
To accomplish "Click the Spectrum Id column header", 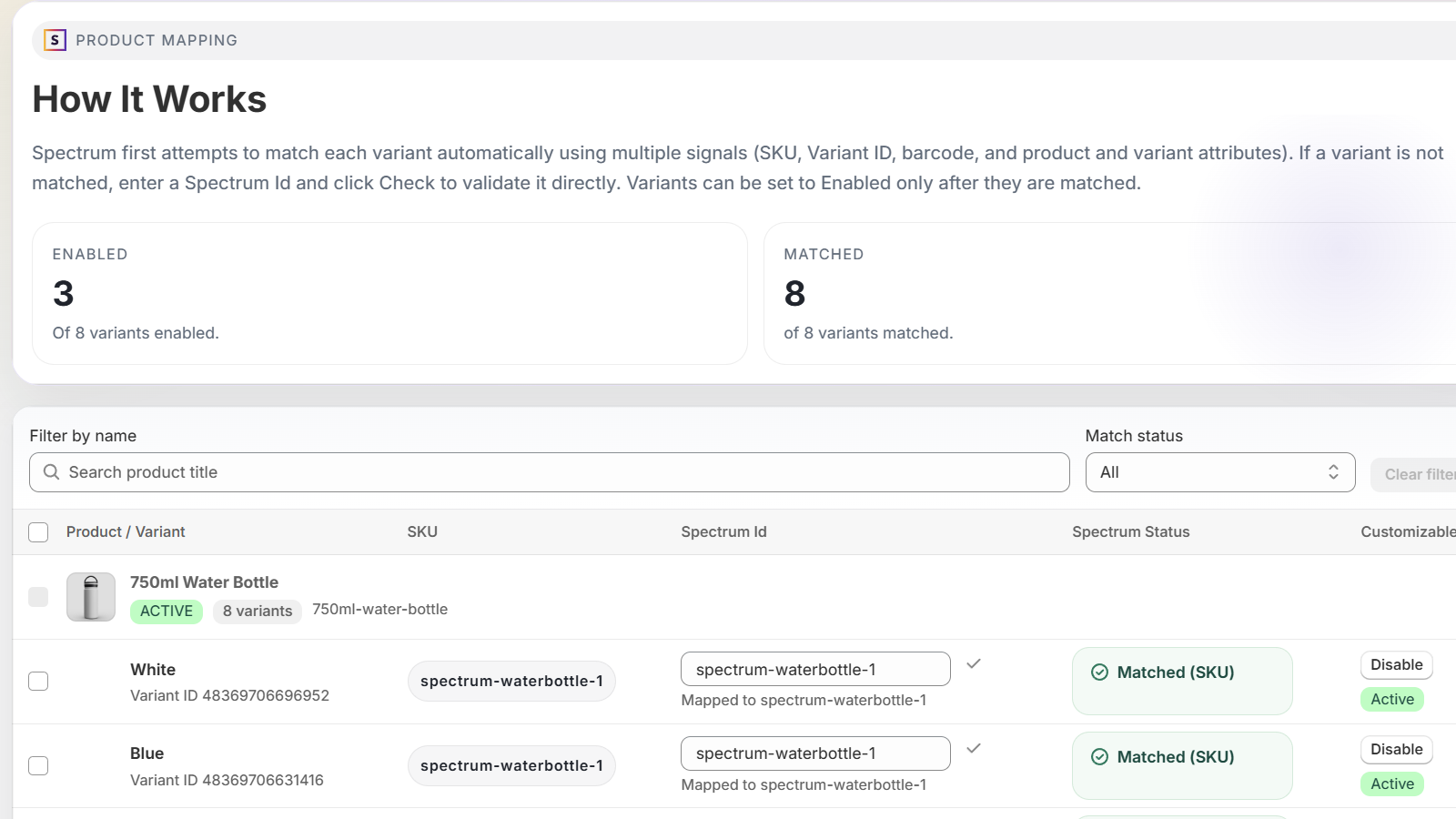I will [723, 532].
